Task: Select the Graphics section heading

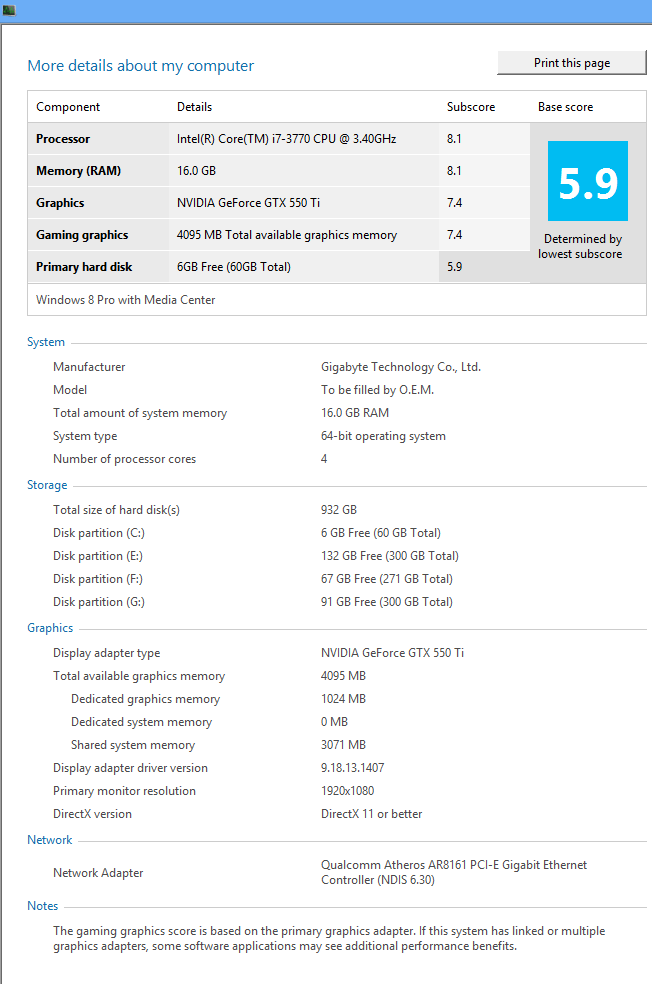Action: tap(50, 628)
